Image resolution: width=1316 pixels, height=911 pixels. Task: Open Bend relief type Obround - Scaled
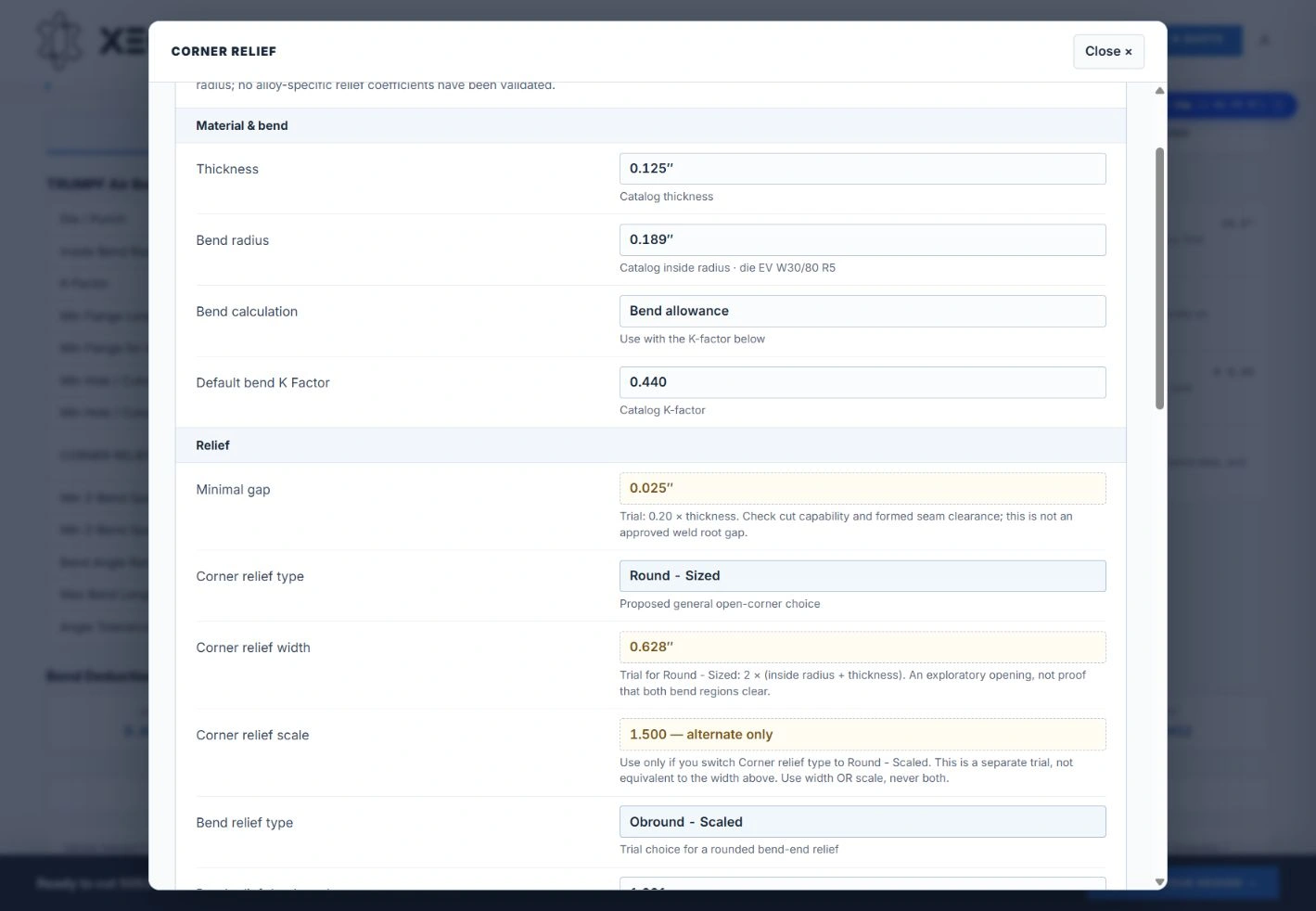click(x=862, y=822)
